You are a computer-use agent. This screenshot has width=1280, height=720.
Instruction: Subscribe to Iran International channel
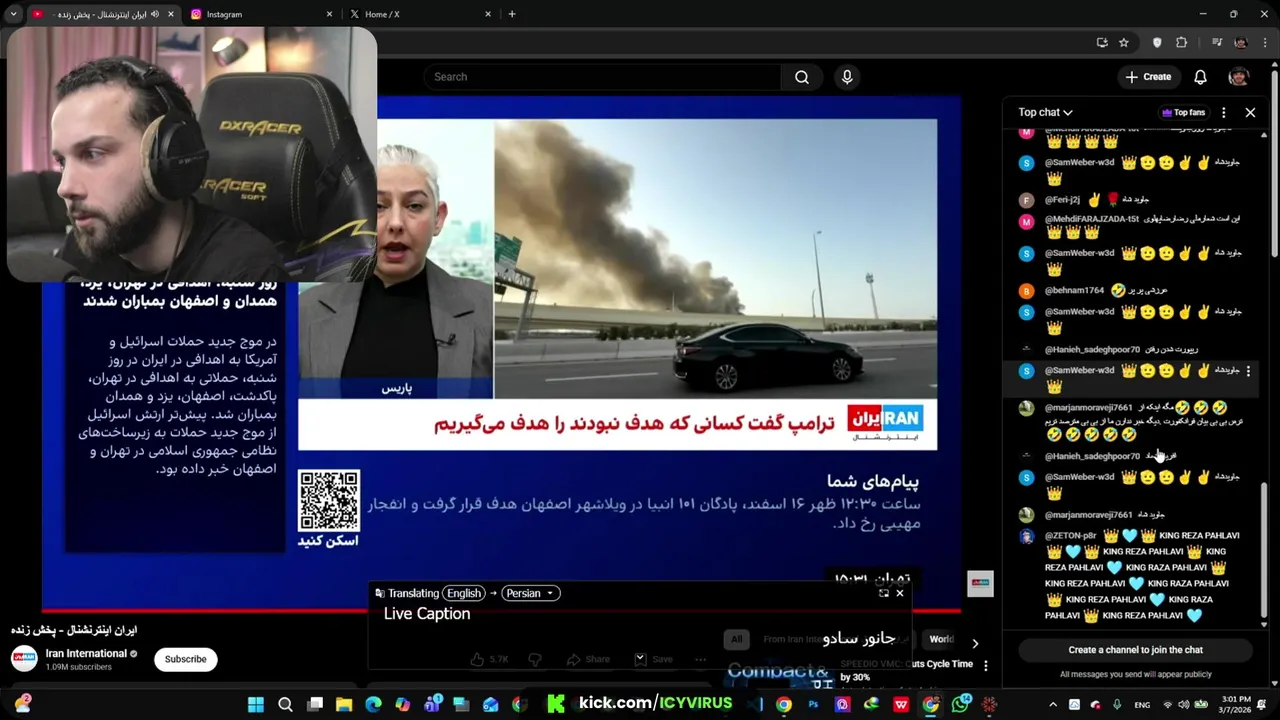coord(186,659)
